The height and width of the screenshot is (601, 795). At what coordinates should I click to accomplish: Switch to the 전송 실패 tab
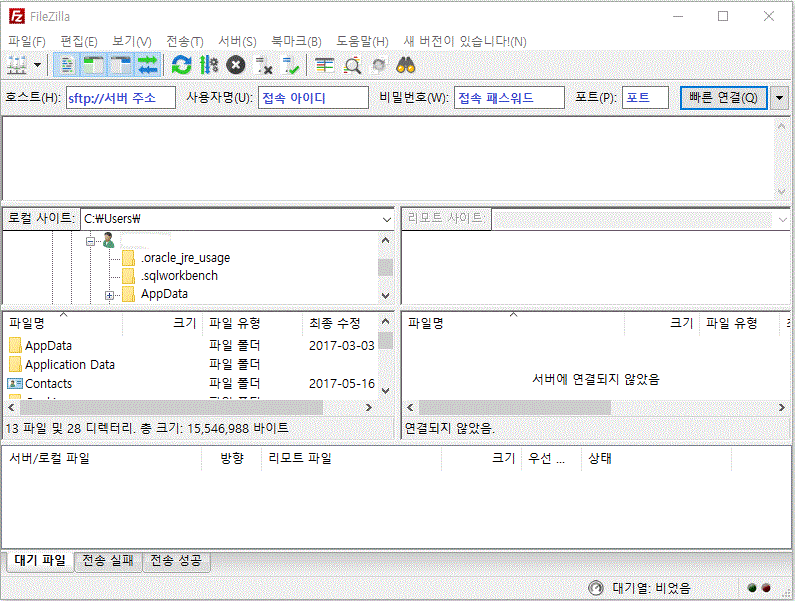[x=108, y=561]
